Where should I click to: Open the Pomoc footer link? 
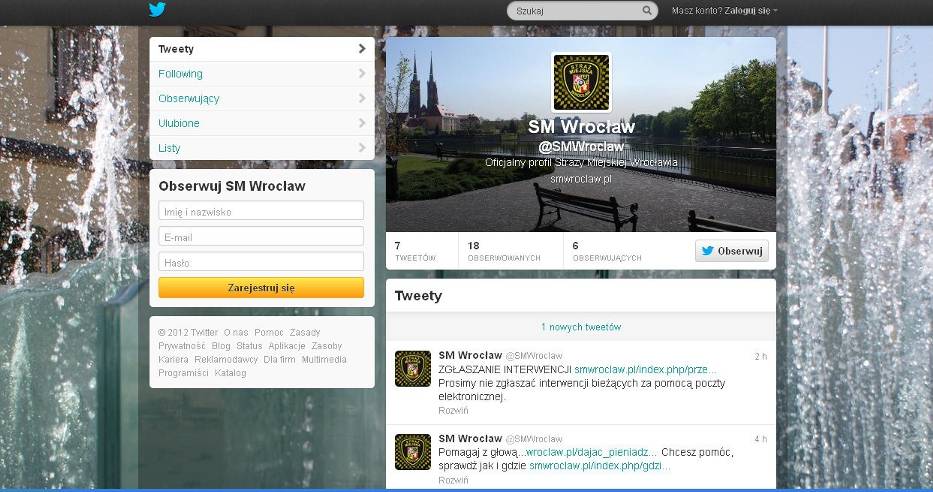[269, 332]
